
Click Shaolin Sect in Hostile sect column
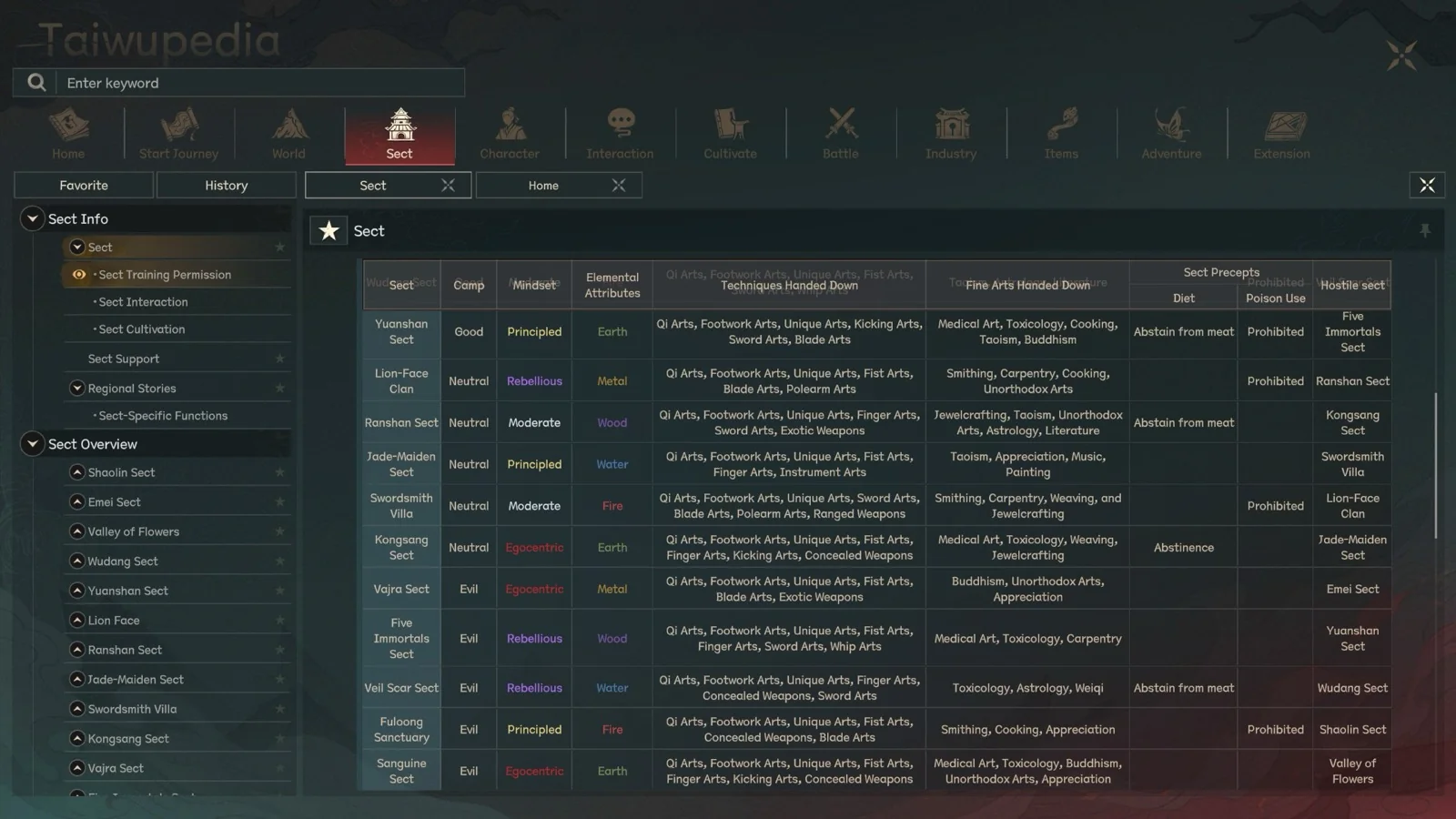(x=1352, y=729)
